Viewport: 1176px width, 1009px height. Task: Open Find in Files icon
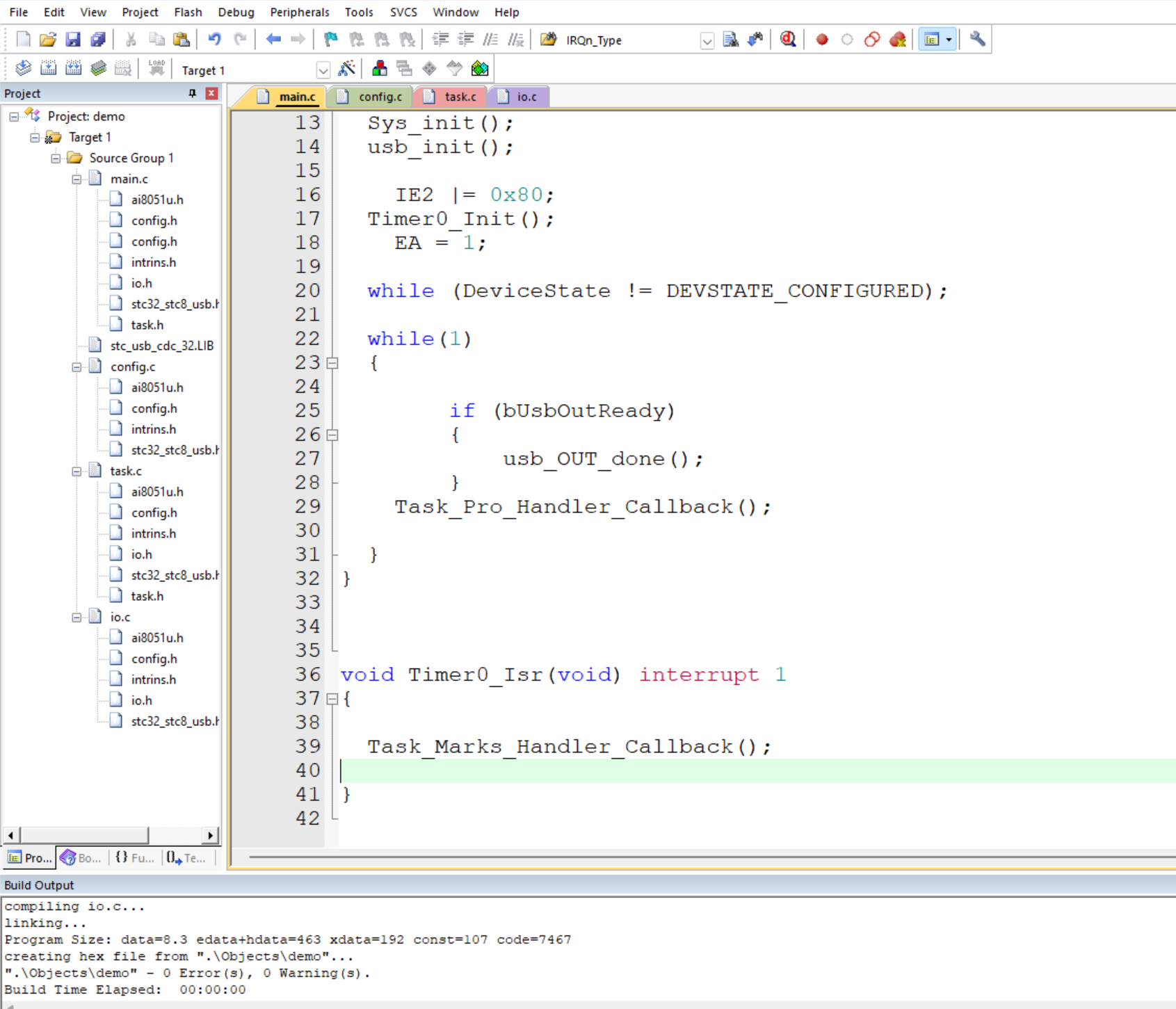548,40
